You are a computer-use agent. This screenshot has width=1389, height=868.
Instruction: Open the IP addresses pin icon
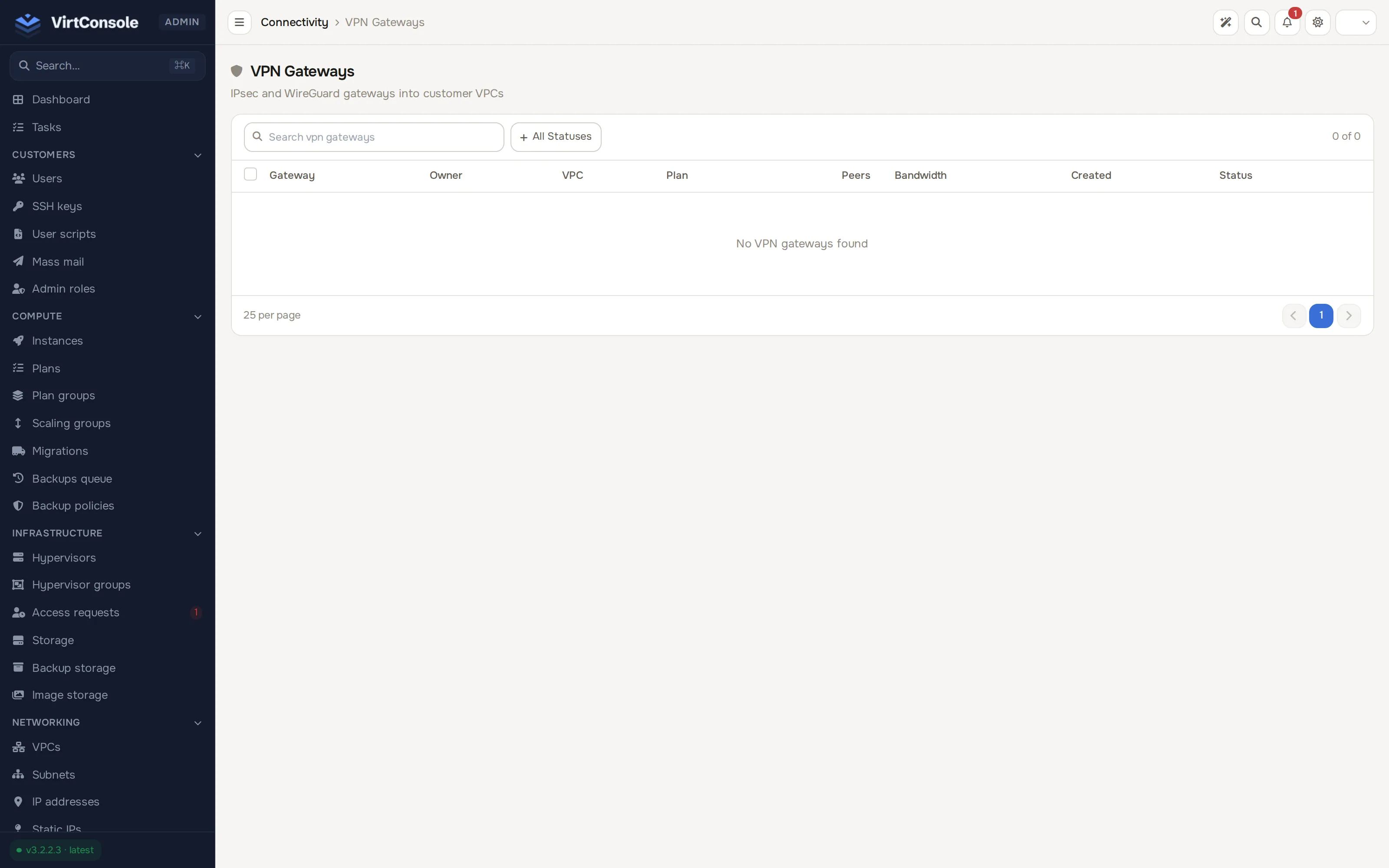pyautogui.click(x=18, y=802)
